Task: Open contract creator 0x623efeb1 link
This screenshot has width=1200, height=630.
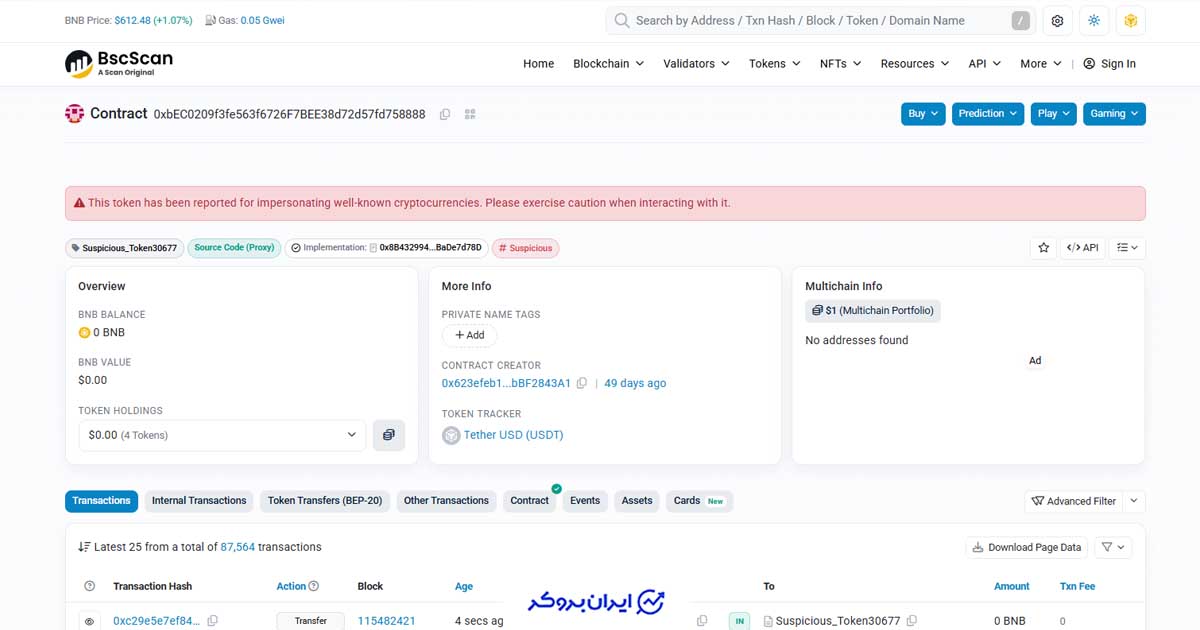Action: (506, 383)
